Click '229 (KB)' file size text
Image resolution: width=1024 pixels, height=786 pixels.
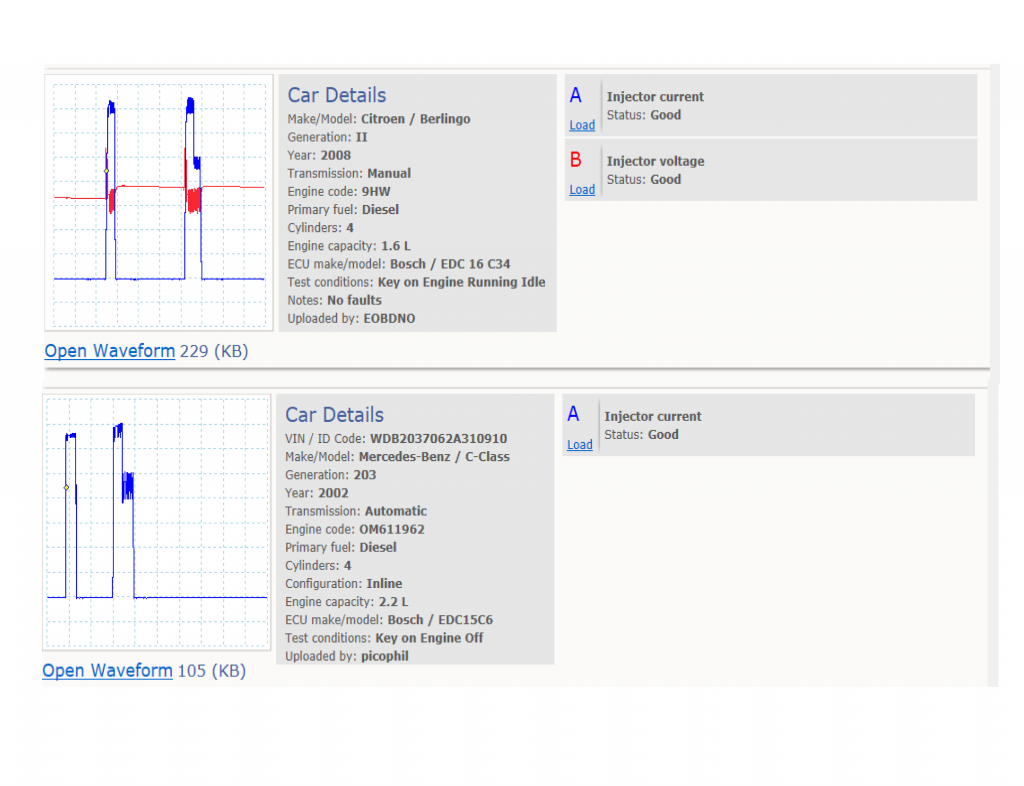(214, 351)
